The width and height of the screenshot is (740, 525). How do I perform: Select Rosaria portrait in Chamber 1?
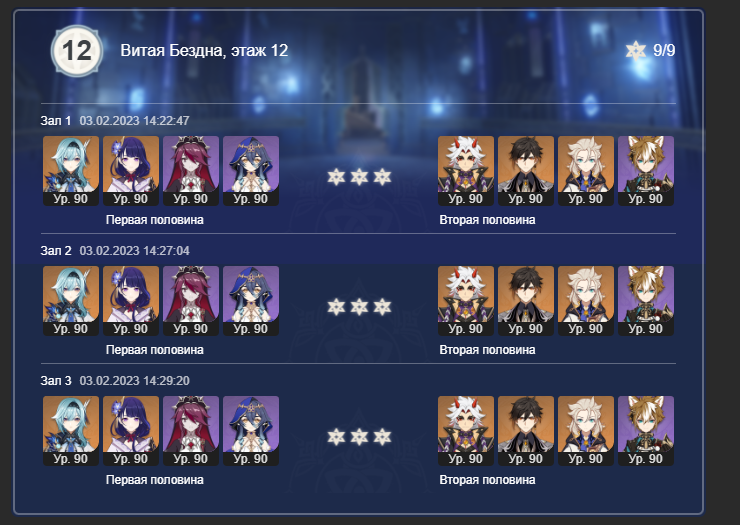191,171
